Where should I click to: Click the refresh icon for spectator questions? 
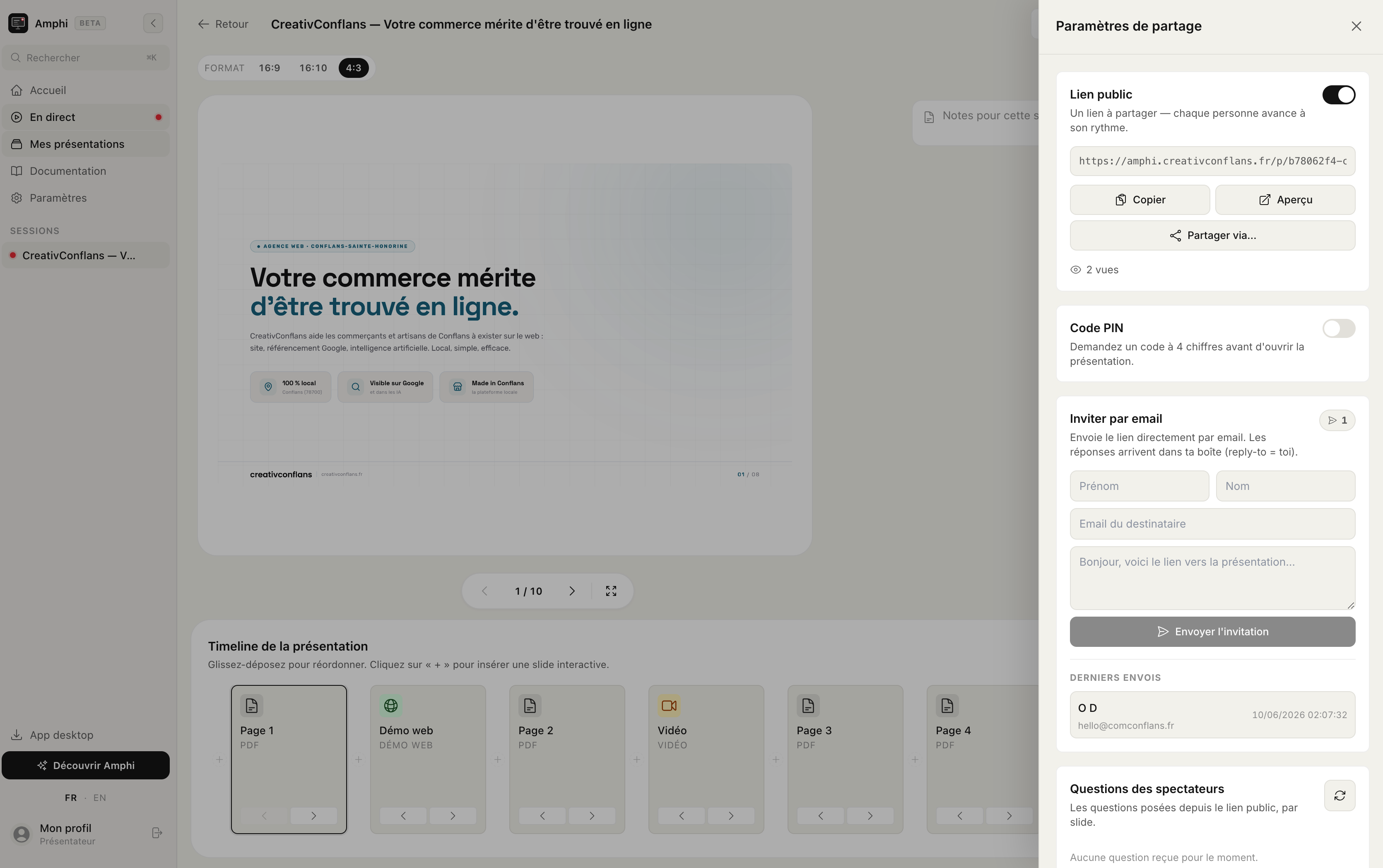point(1340,795)
